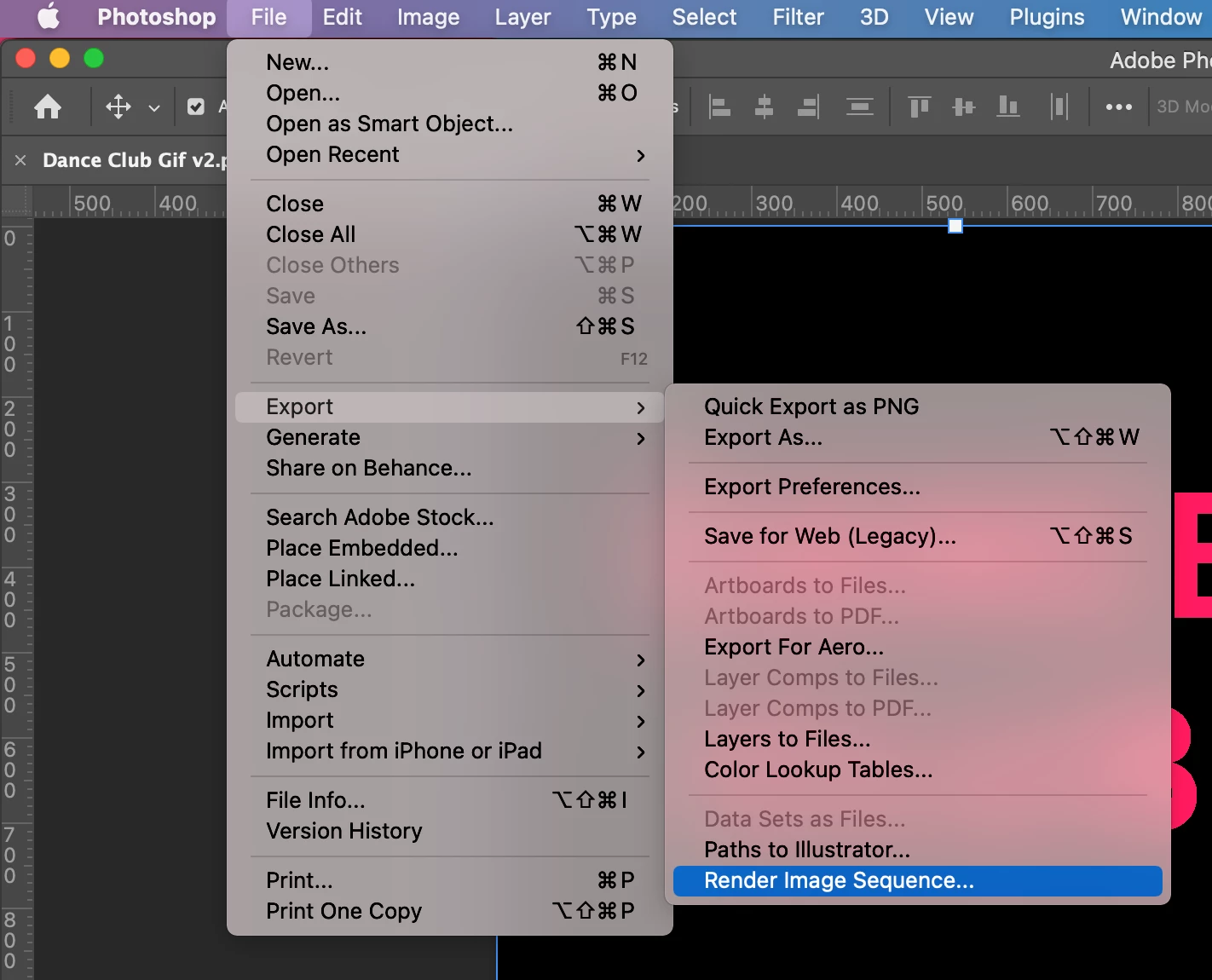Open the Photoshop app menu
The height and width of the screenshot is (980, 1212).
point(157,17)
